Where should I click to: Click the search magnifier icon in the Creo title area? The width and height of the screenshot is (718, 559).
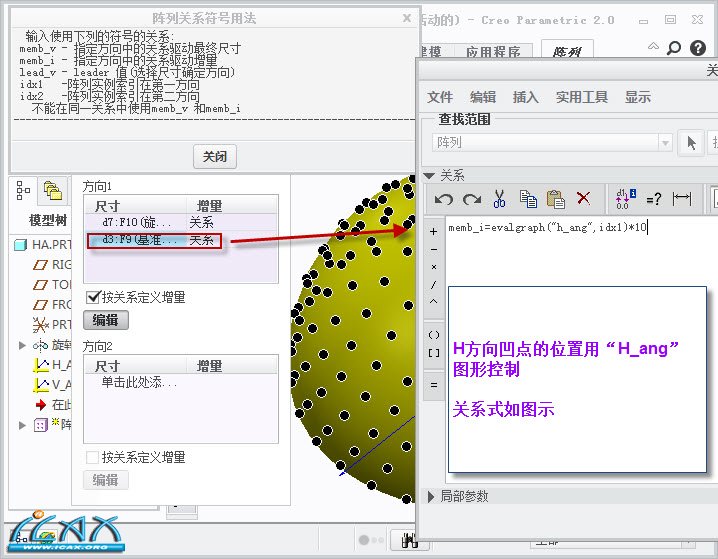point(674,48)
